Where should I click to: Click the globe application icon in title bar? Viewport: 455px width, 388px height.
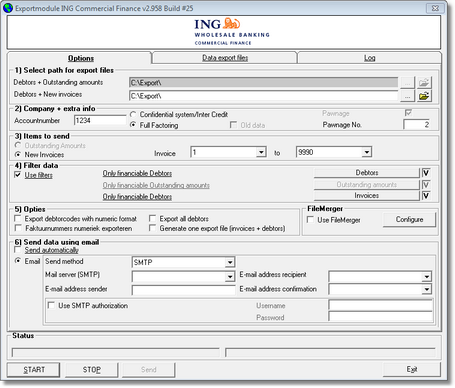[8, 8]
